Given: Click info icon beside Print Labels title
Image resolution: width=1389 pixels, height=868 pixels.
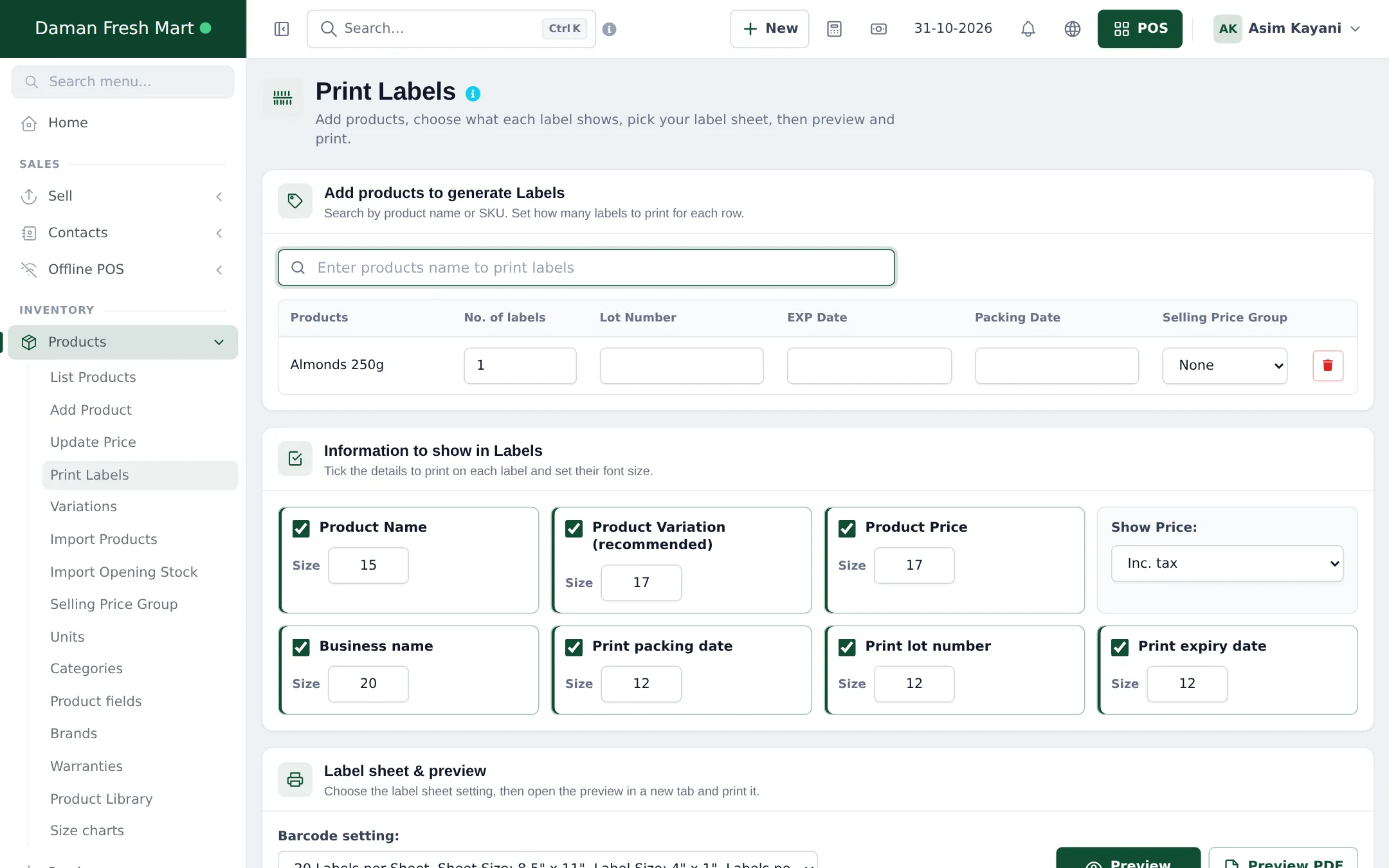Looking at the screenshot, I should 473,94.
